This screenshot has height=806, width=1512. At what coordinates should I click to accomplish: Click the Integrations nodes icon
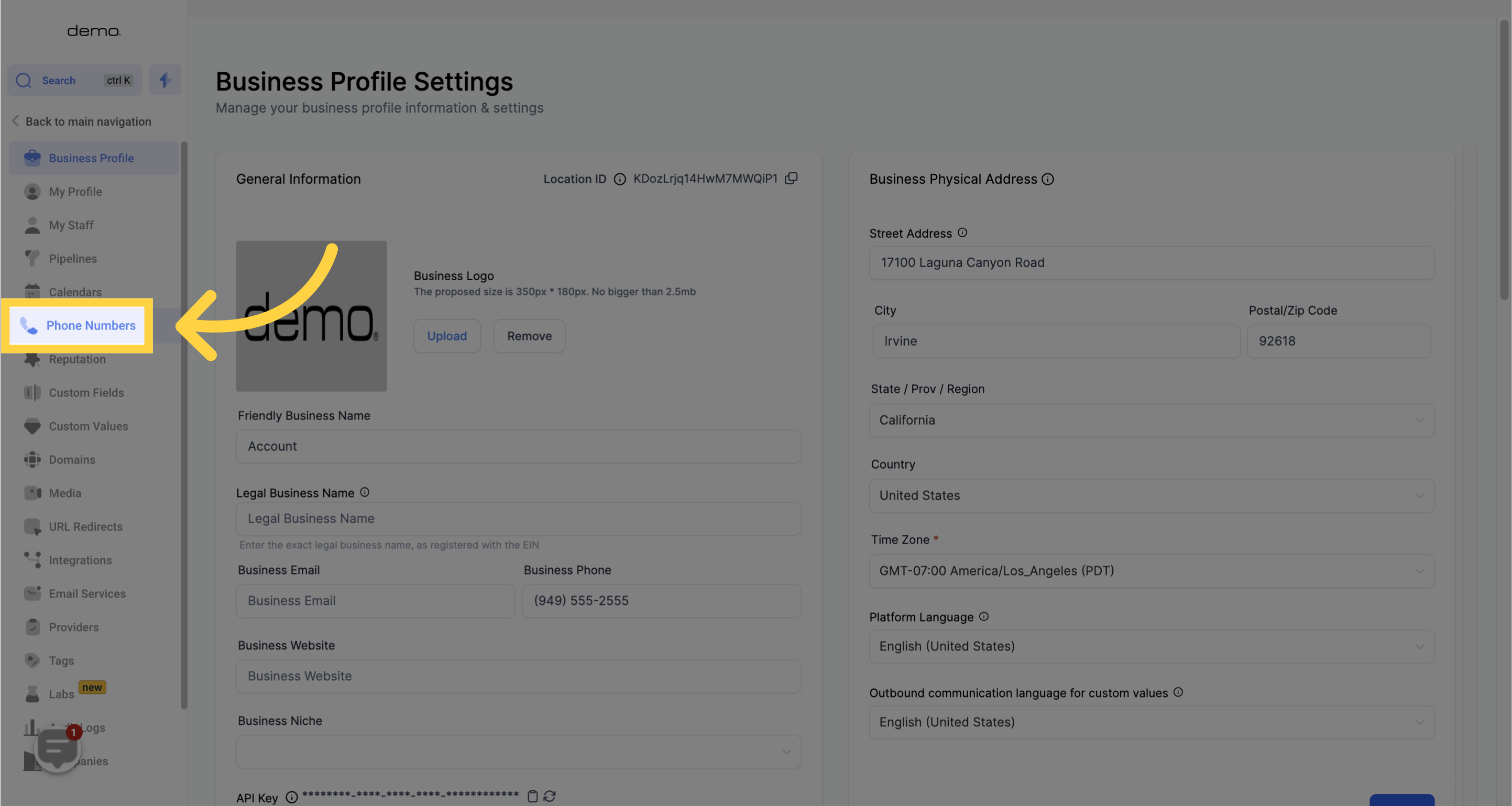[x=32, y=560]
